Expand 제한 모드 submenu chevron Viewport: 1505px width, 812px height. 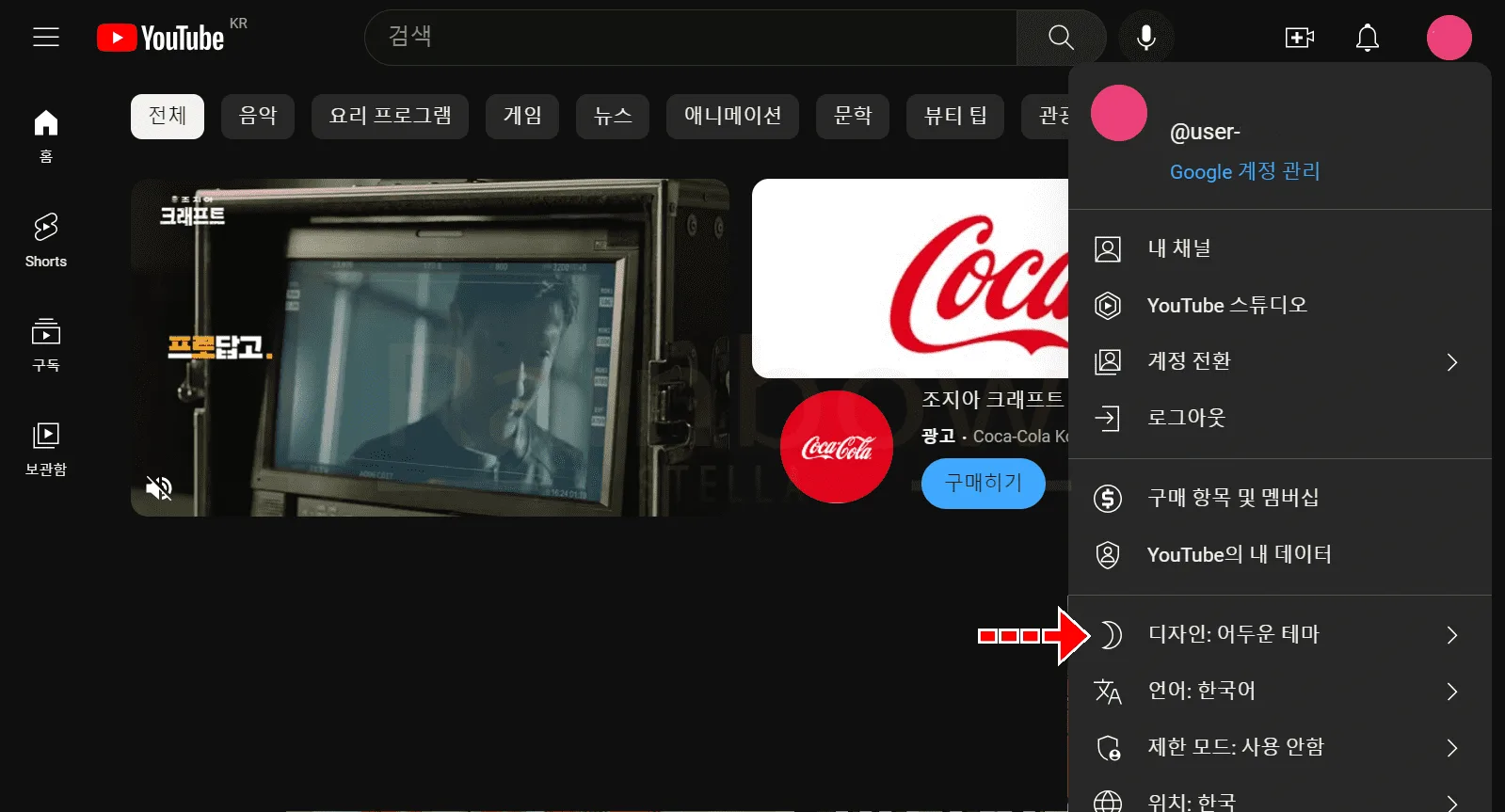(x=1452, y=748)
